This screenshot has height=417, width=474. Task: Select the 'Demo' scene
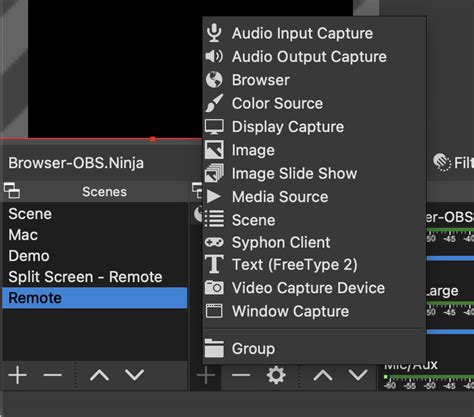[95, 256]
